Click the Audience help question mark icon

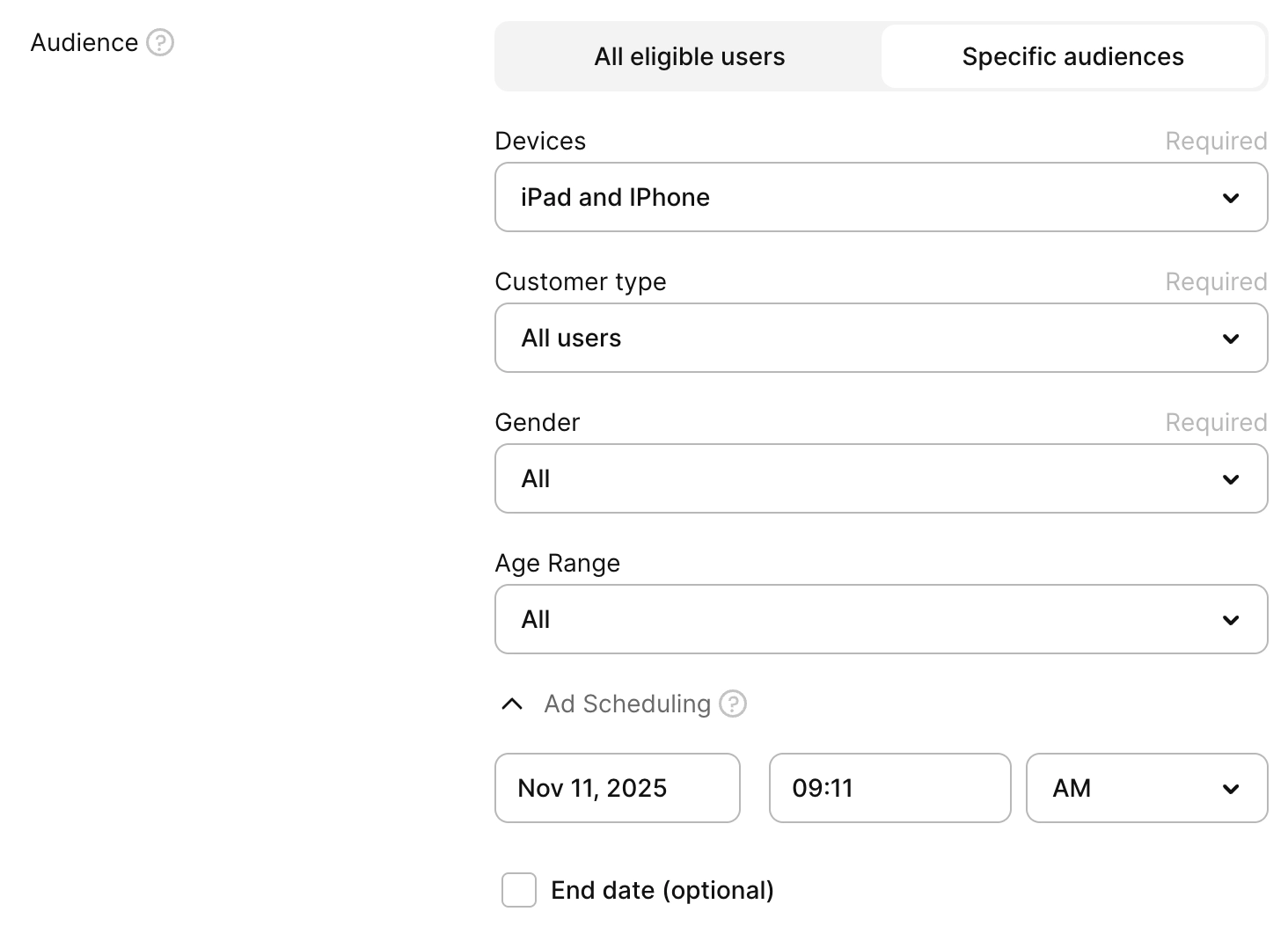(x=160, y=42)
